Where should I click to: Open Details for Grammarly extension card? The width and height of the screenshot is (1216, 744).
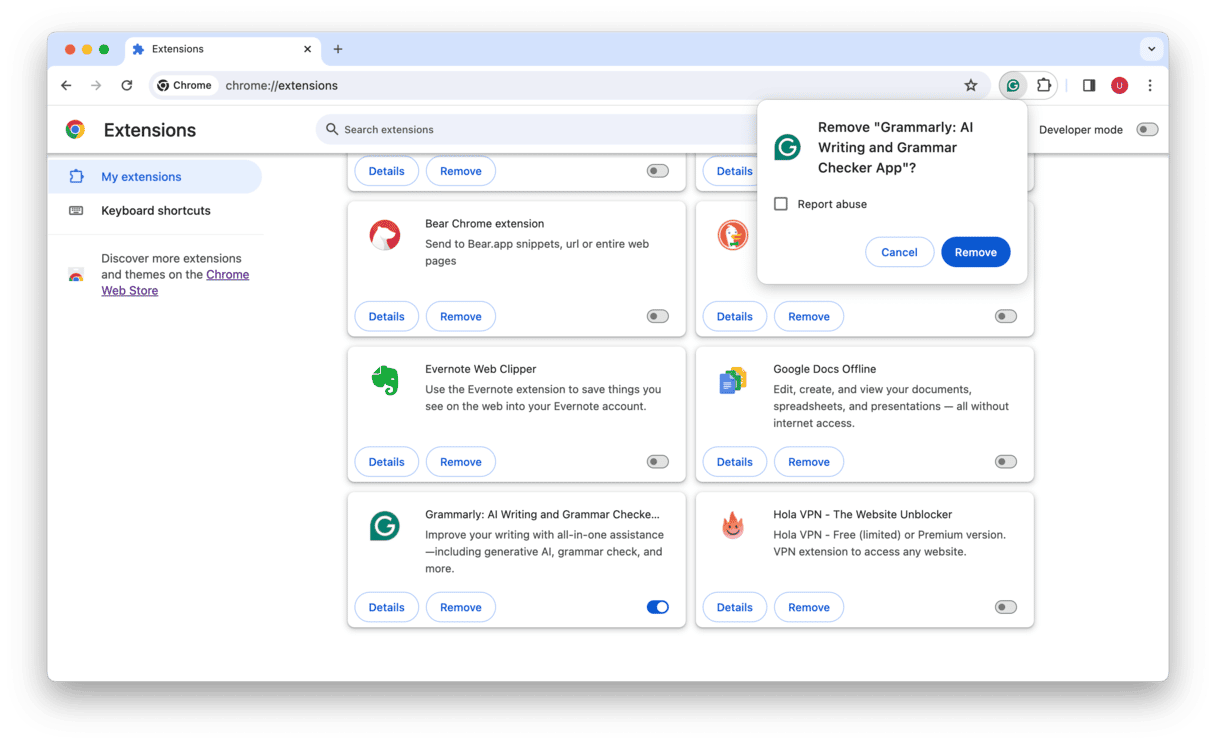[386, 607]
